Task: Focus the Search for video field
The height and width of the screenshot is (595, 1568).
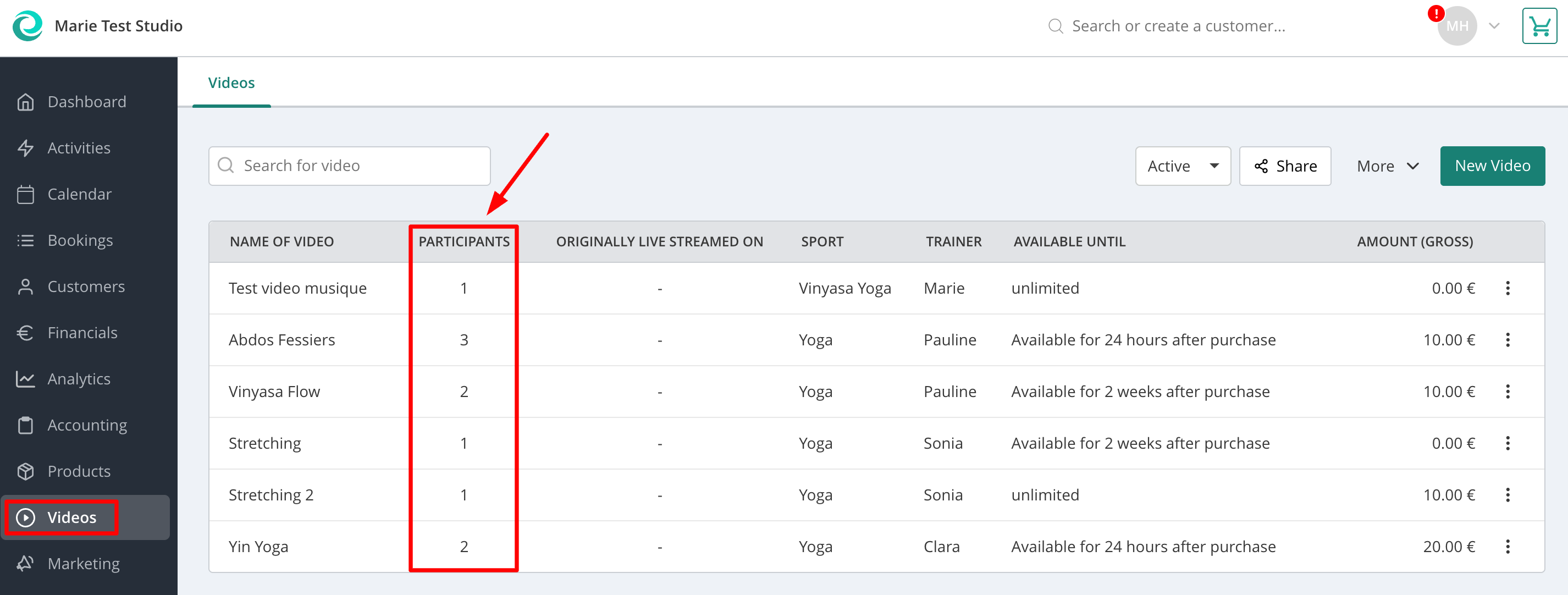Action: pyautogui.click(x=350, y=166)
